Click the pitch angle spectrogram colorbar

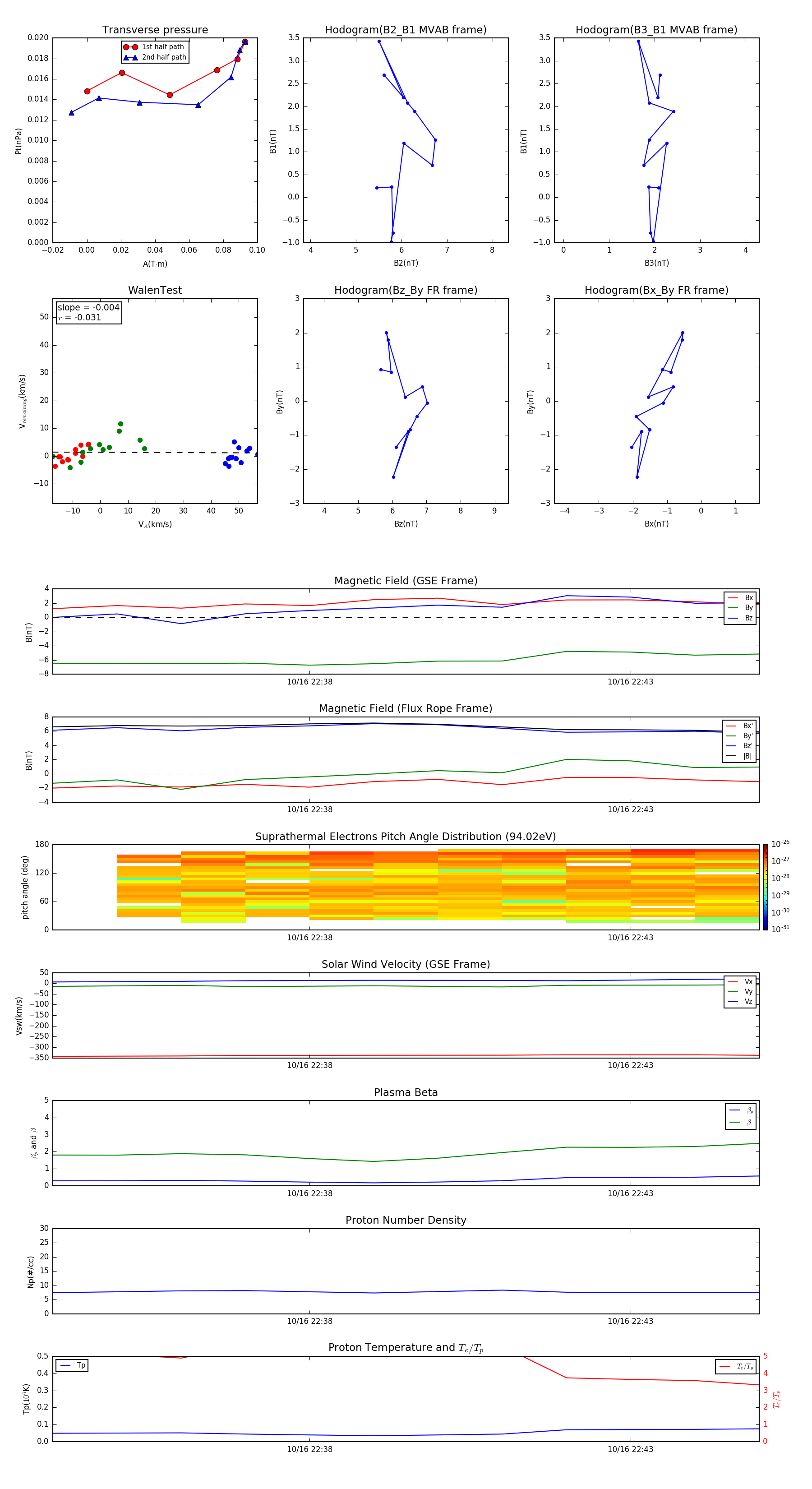pyautogui.click(x=765, y=887)
